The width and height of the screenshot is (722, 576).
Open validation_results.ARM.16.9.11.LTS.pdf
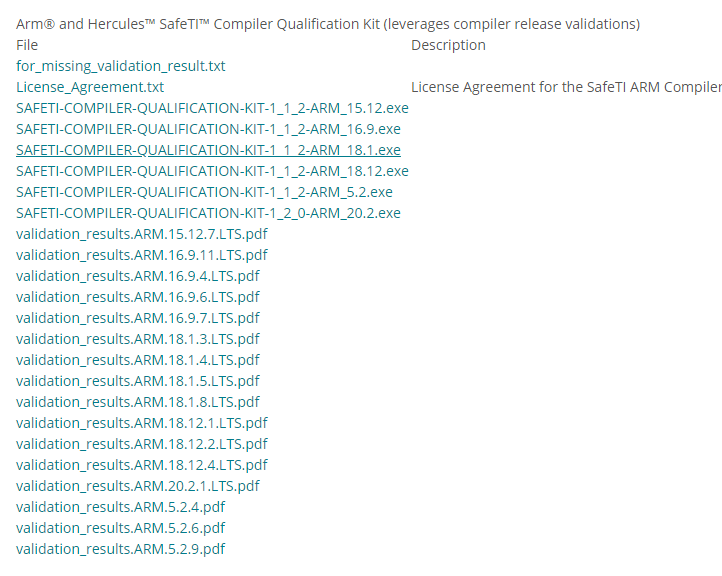[x=142, y=255]
